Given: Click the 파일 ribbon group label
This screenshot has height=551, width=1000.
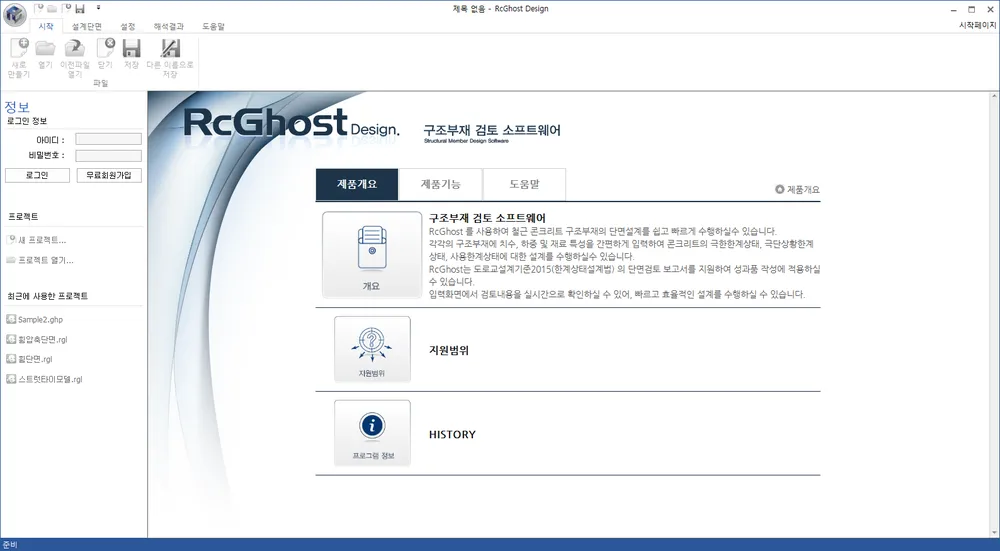Looking at the screenshot, I should (x=101, y=84).
